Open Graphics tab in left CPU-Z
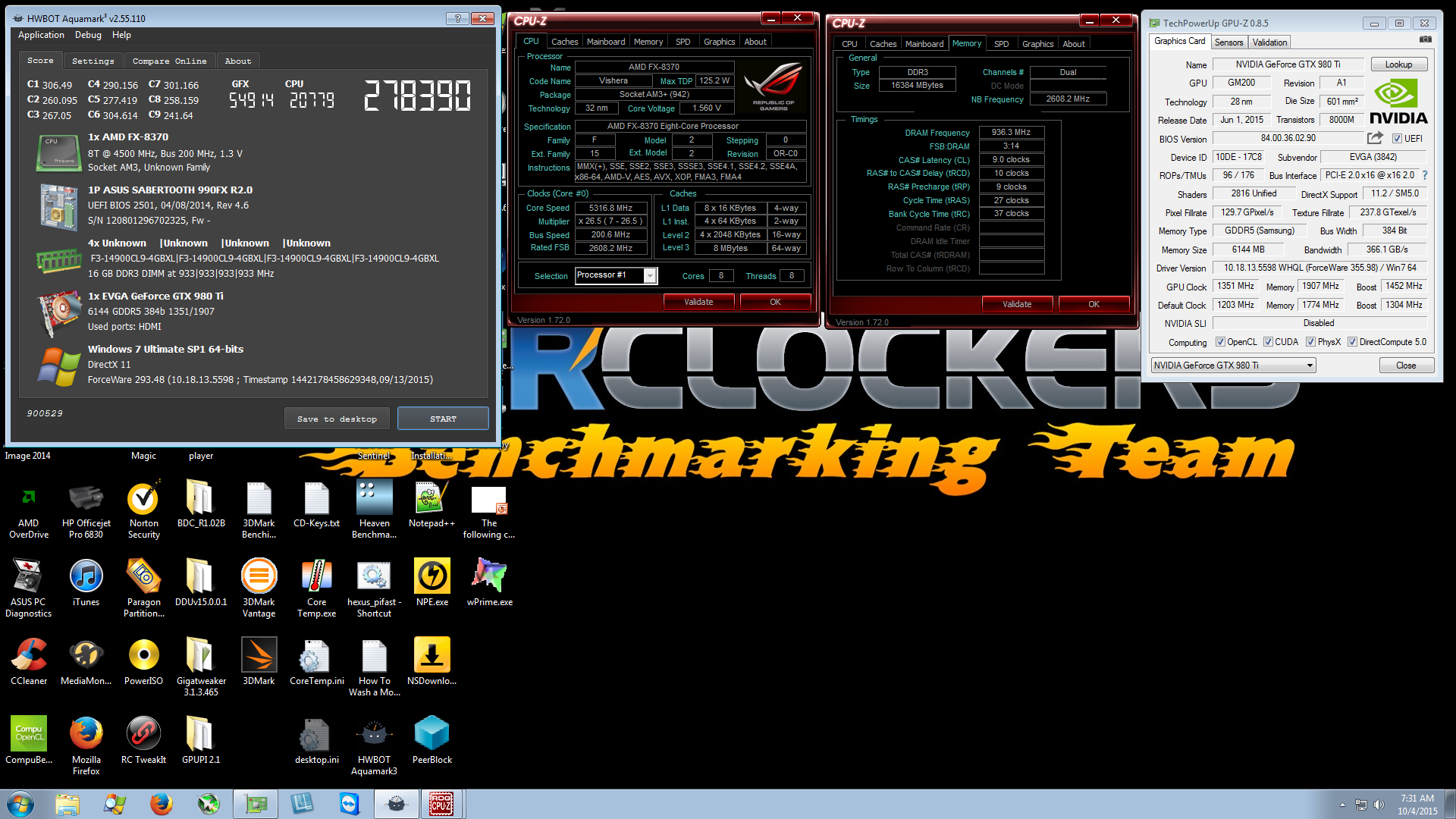Image resolution: width=1456 pixels, height=819 pixels. point(719,42)
